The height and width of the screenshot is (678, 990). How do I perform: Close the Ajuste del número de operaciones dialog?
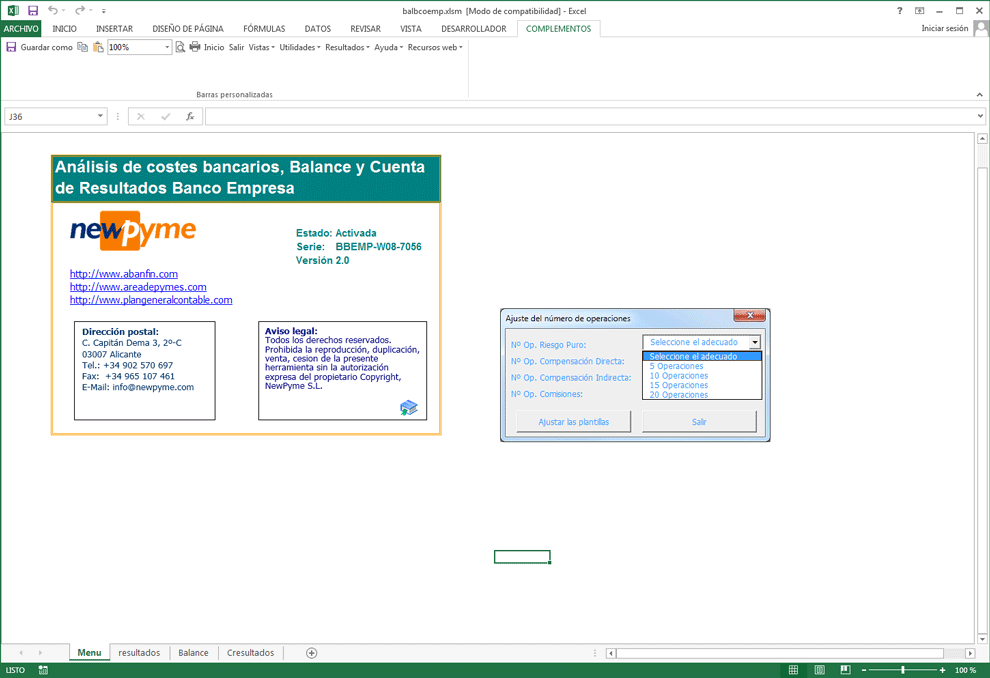749,316
